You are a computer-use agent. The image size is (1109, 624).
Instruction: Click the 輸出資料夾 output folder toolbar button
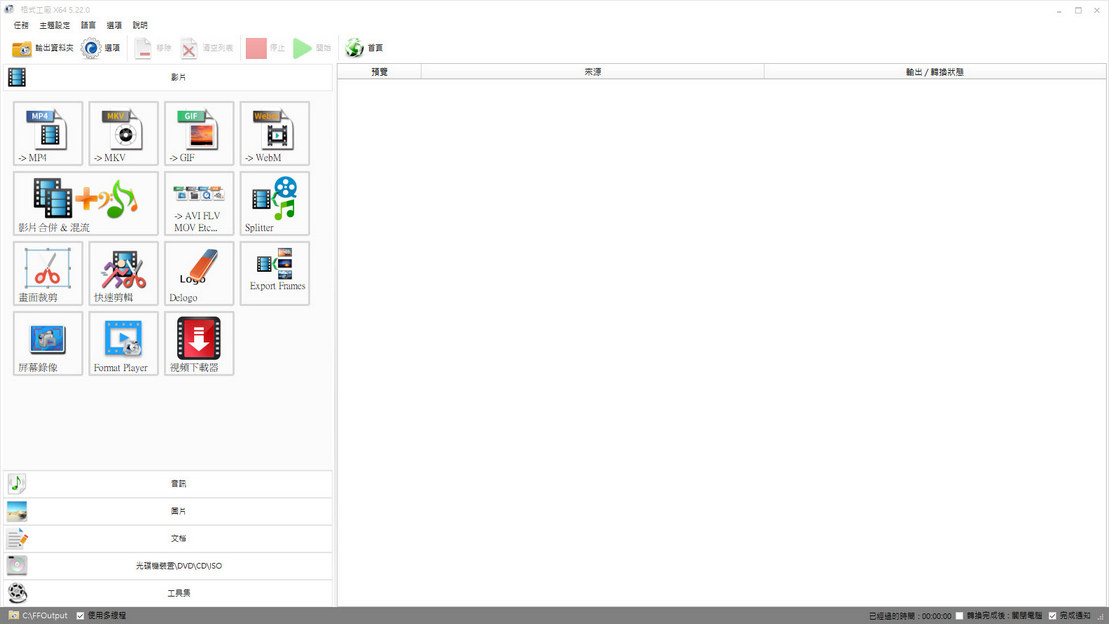tap(42, 48)
